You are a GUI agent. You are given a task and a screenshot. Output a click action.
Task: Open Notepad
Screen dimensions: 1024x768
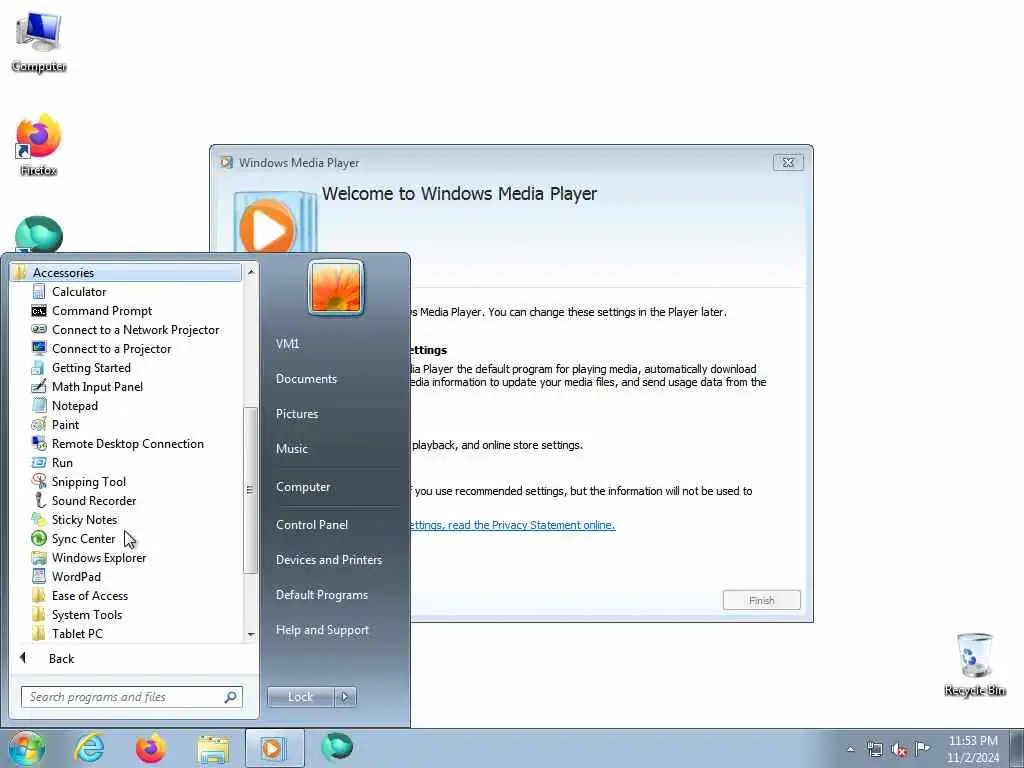click(x=74, y=406)
